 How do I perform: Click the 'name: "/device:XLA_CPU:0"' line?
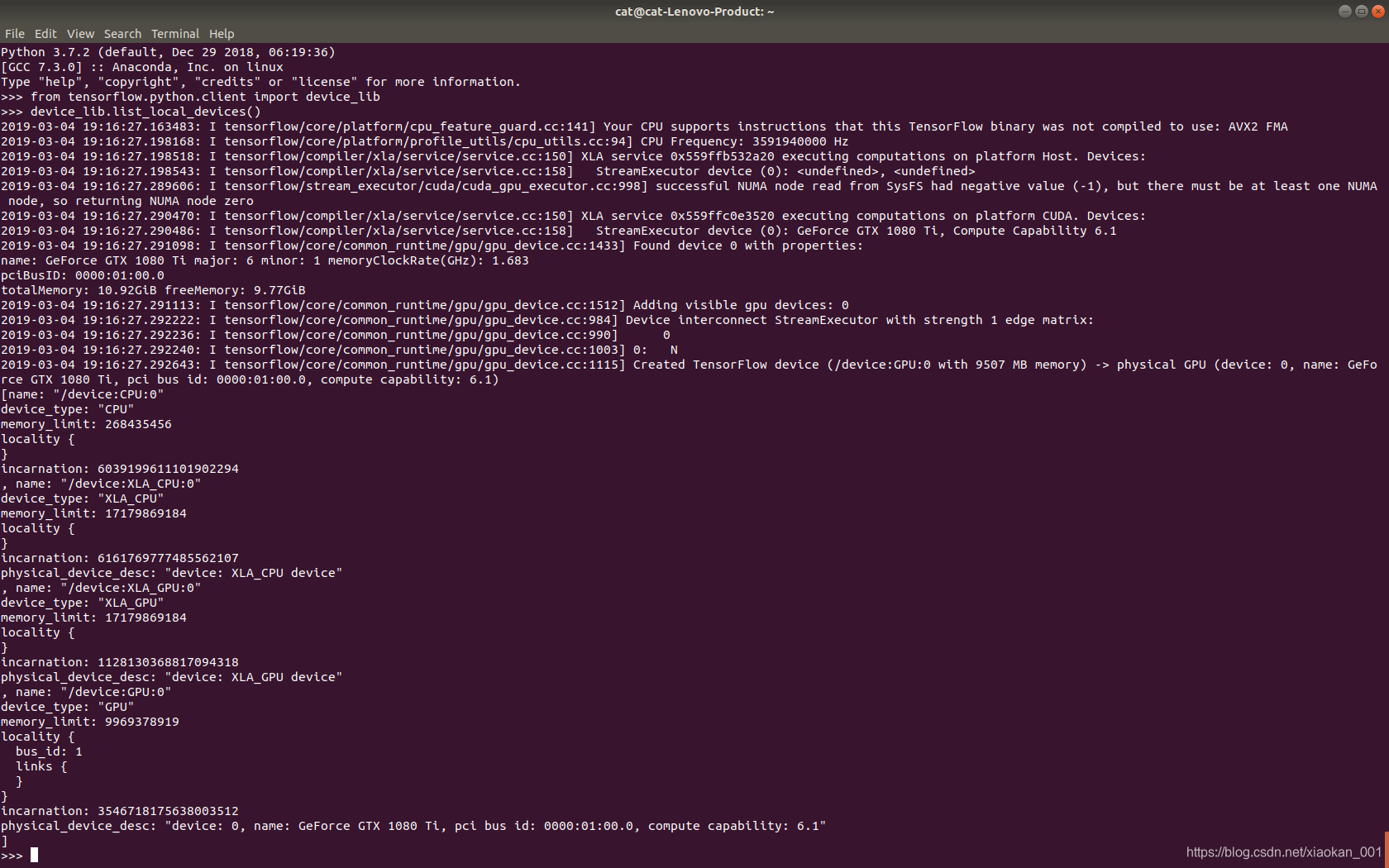tap(101, 484)
